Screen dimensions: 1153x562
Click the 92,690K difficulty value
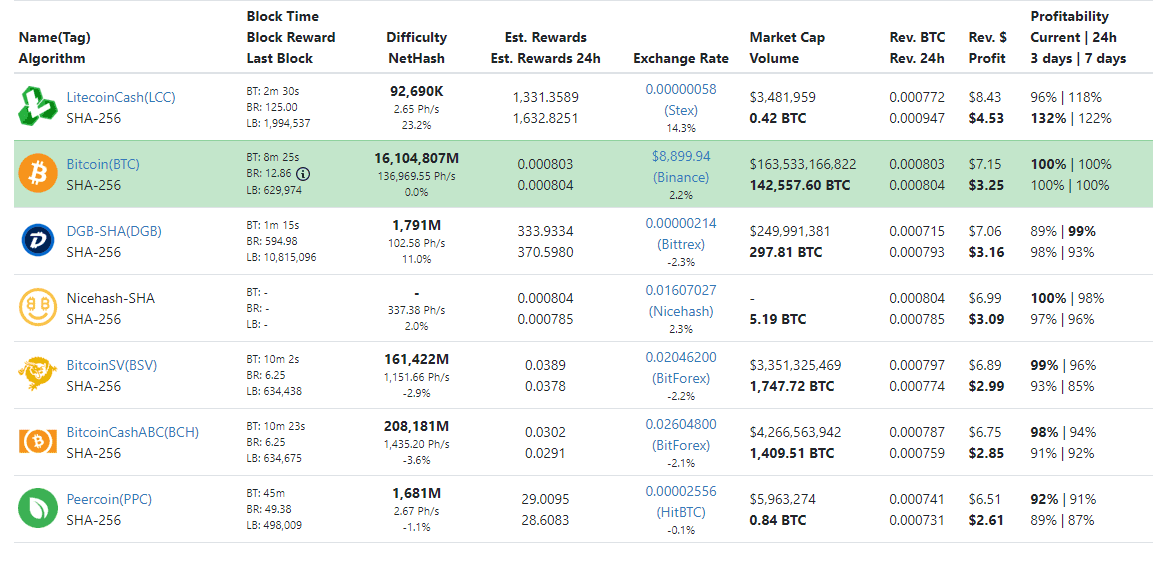tap(416, 90)
